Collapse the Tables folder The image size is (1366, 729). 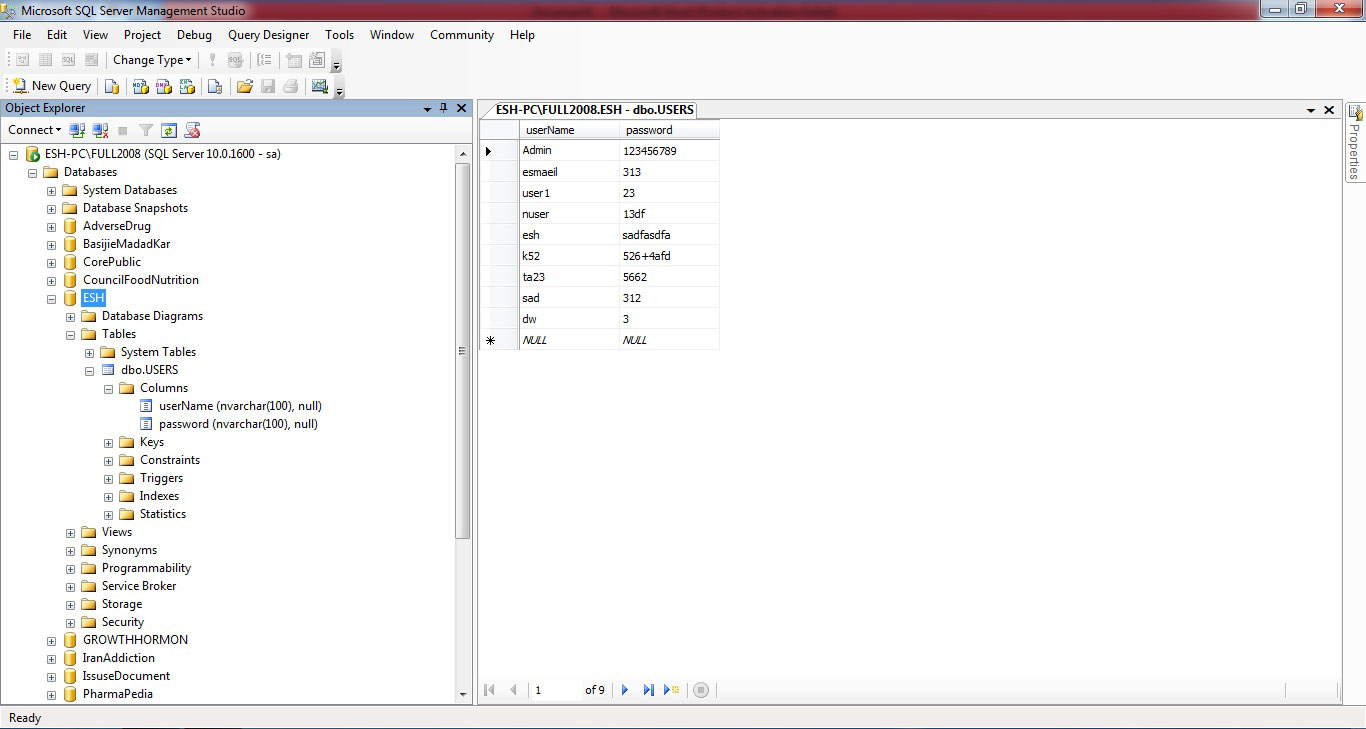[x=70, y=334]
